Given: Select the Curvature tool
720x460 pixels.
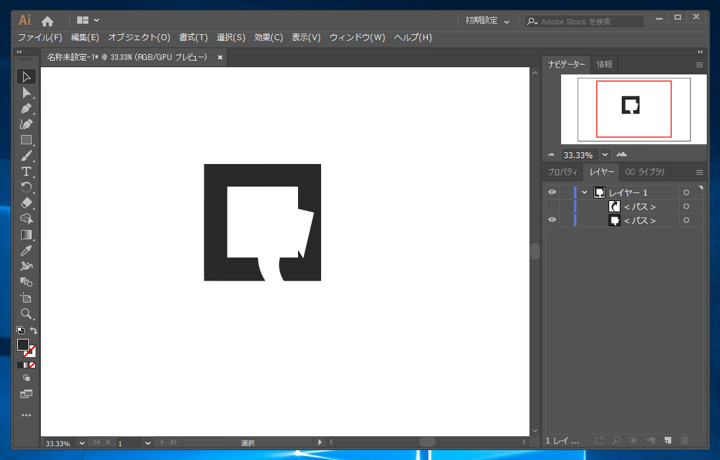Looking at the screenshot, I should click(x=26, y=124).
